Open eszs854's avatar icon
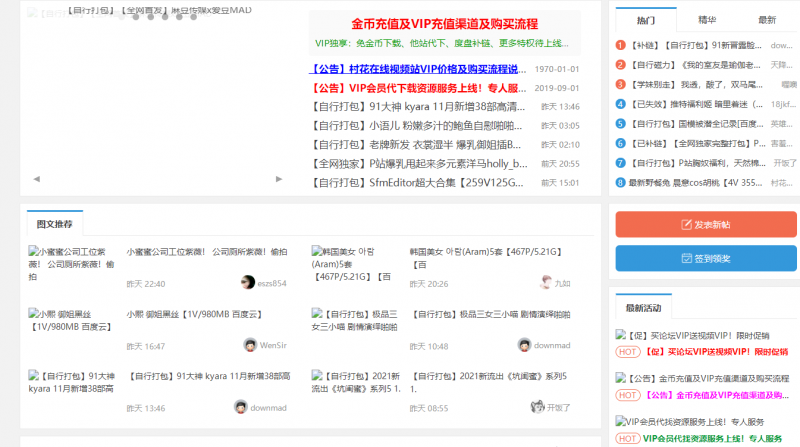The image size is (800, 447). 248,283
